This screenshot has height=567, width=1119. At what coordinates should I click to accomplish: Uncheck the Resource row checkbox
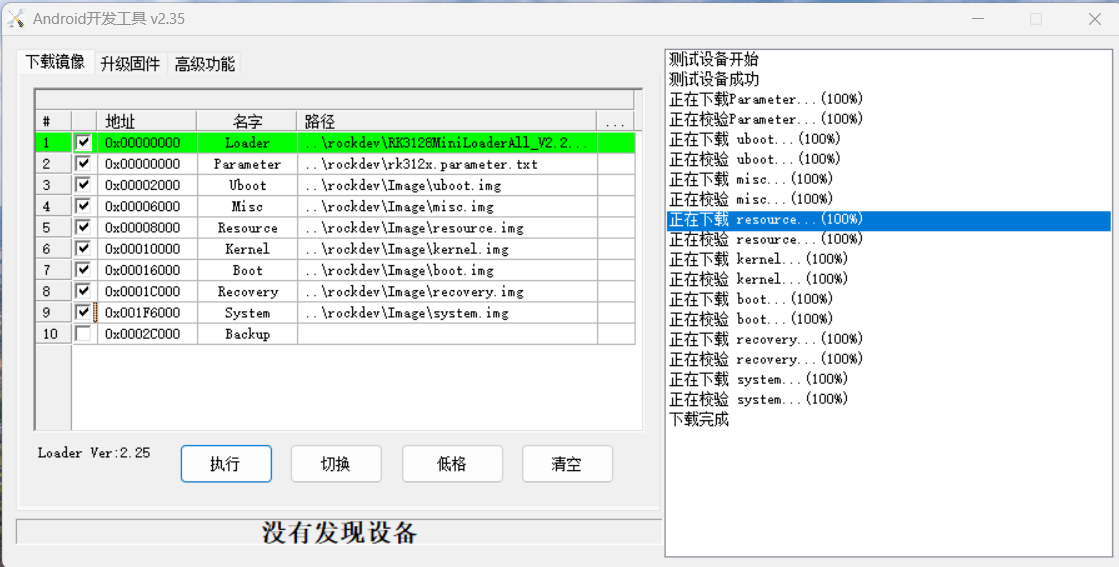(83, 228)
